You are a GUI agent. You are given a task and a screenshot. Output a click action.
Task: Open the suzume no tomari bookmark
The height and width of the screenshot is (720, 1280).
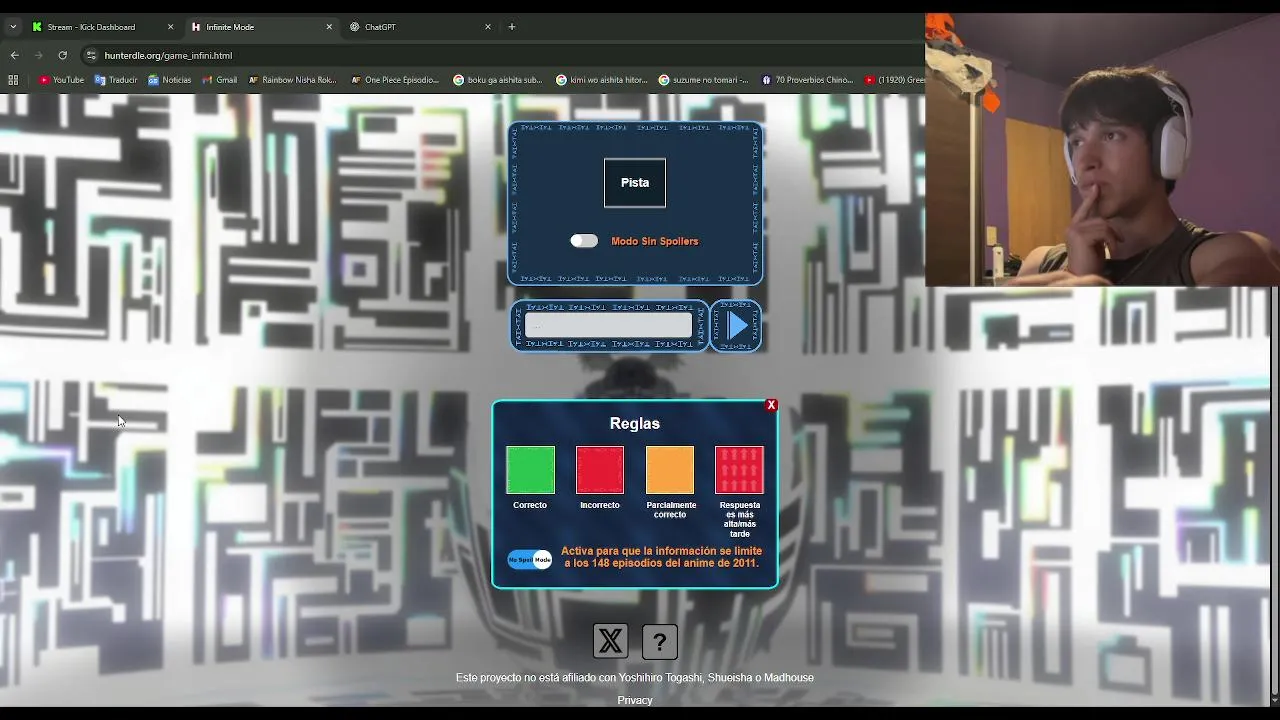point(704,80)
